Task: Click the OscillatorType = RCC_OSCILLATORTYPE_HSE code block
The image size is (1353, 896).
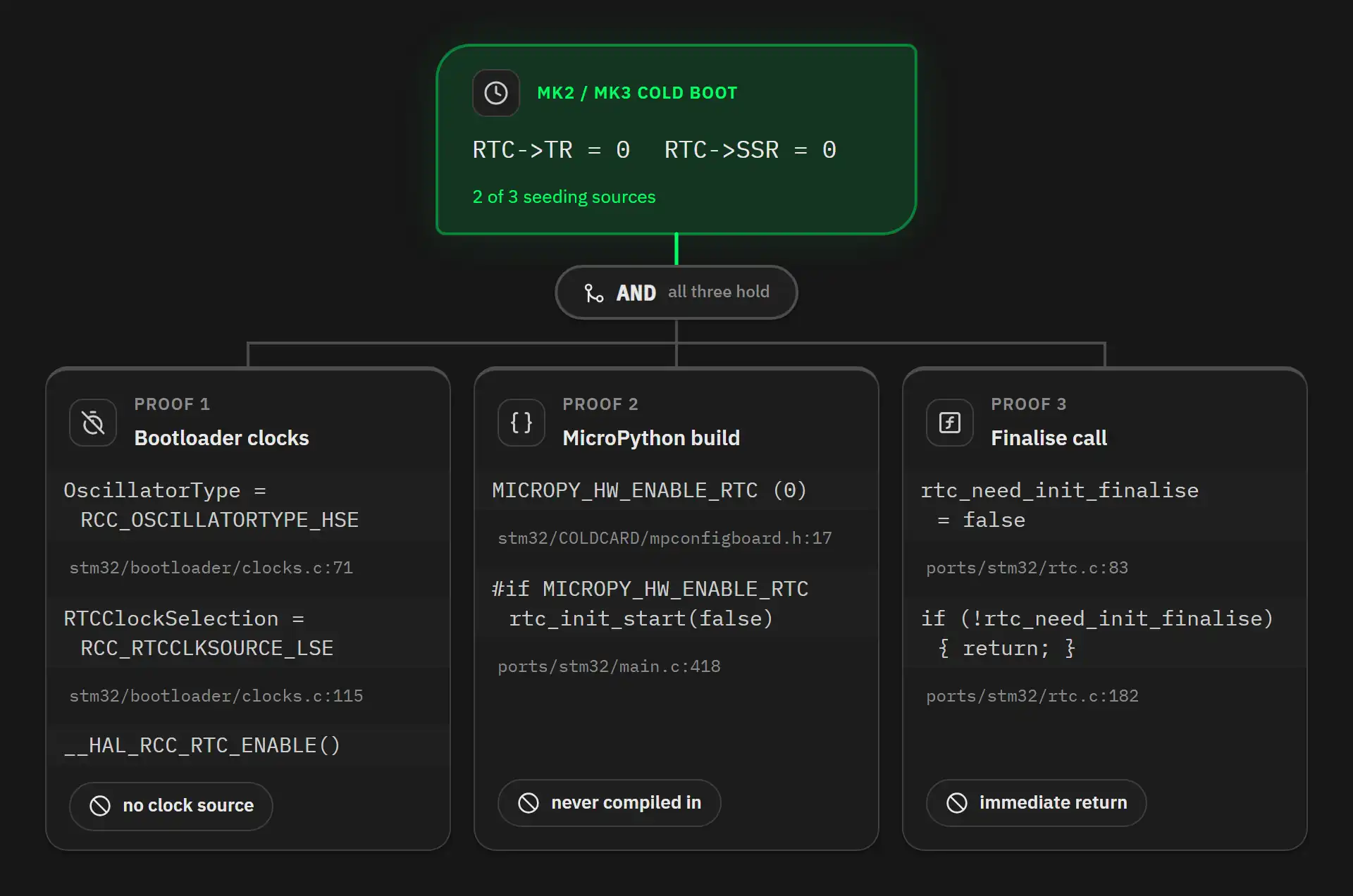Action: pyautogui.click(x=248, y=505)
